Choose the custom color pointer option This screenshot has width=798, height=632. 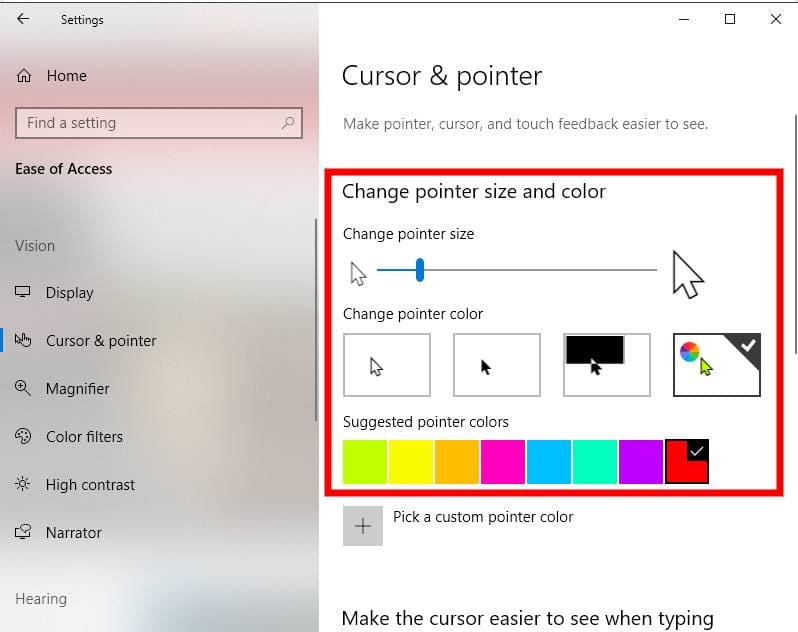pos(717,365)
